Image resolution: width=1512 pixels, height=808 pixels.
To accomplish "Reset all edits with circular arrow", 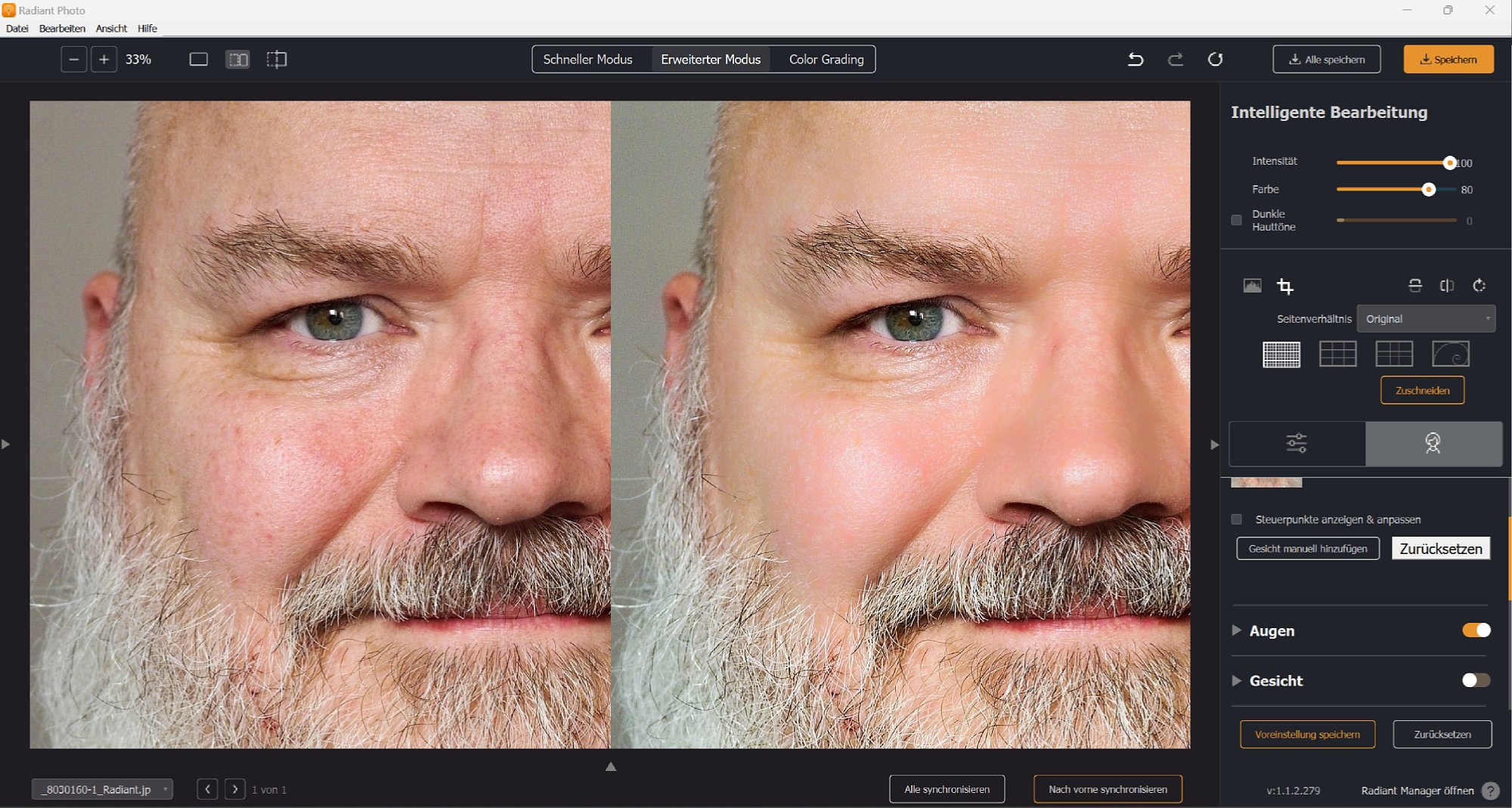I will pos(1216,59).
